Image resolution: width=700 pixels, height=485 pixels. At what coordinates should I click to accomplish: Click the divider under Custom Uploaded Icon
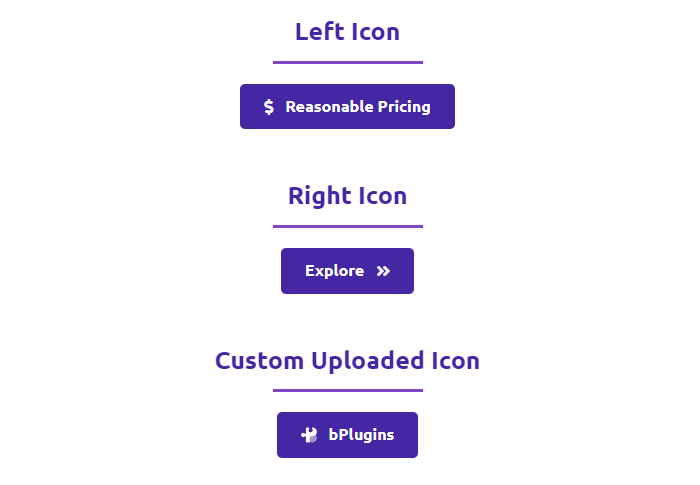tap(347, 390)
